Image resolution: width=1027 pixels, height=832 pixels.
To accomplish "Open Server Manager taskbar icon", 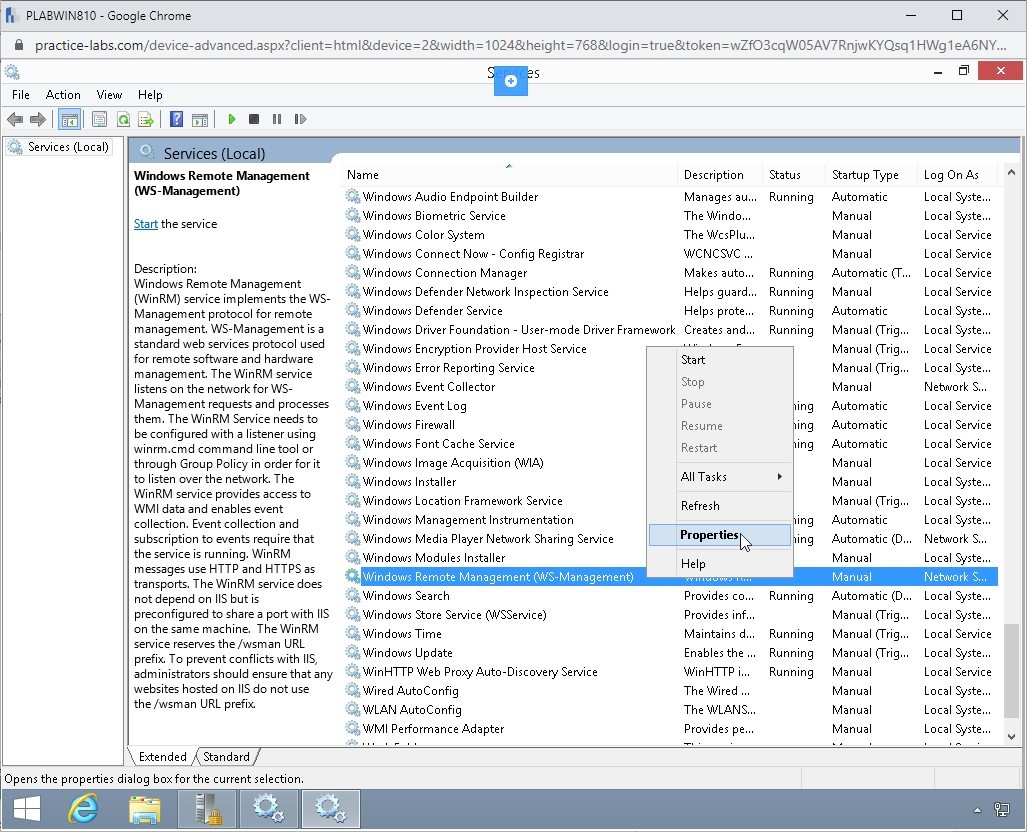I will point(207,809).
